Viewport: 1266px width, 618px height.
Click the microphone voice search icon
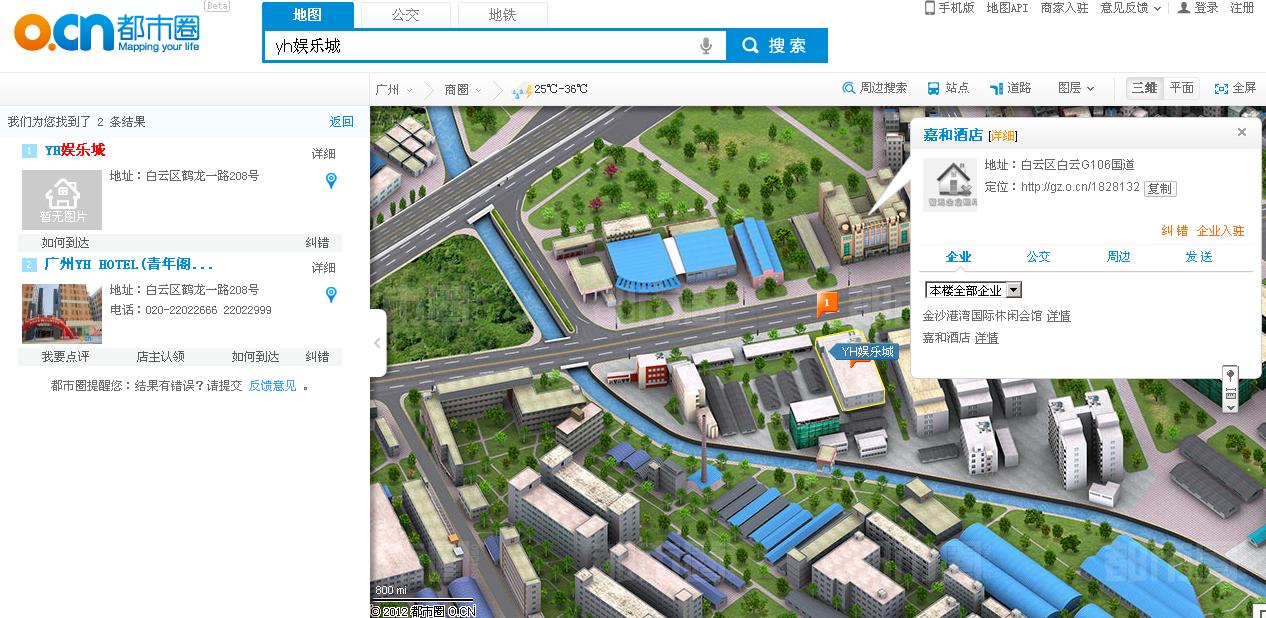pos(706,46)
